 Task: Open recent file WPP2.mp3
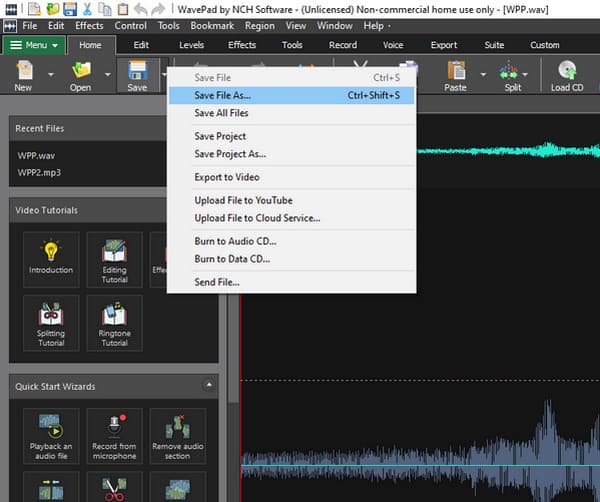[39, 173]
